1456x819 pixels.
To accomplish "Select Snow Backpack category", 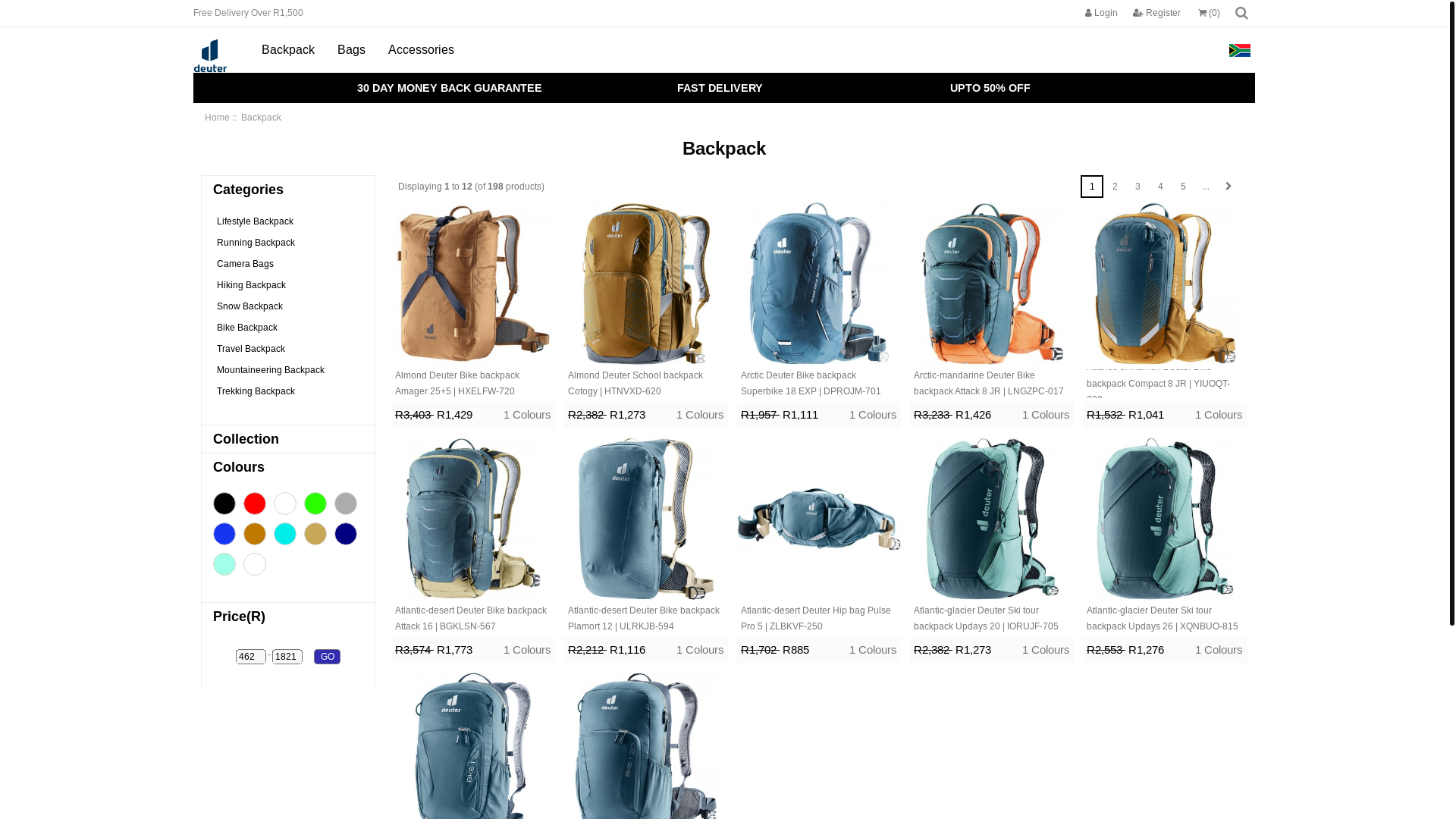I will (249, 306).
